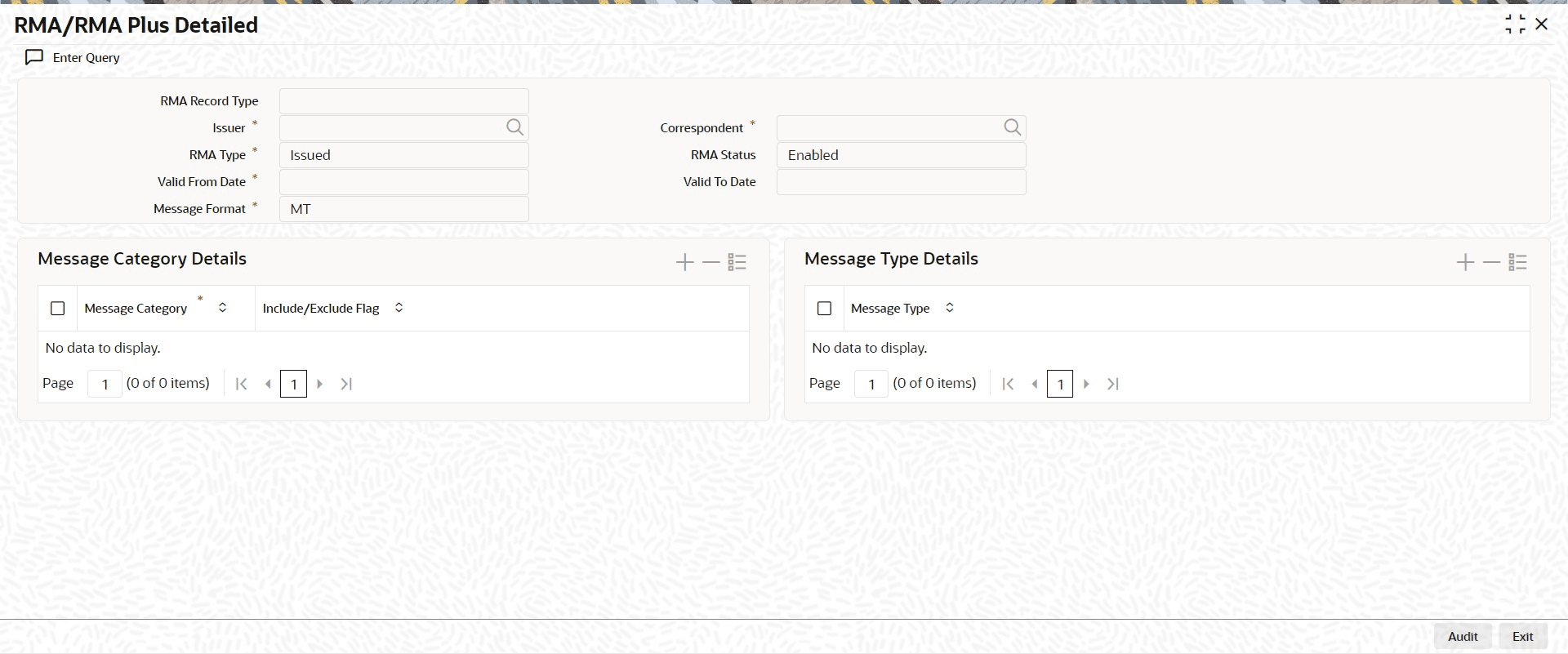Open Issuer lookup search icon
The width and height of the screenshot is (1568, 654).
[514, 127]
